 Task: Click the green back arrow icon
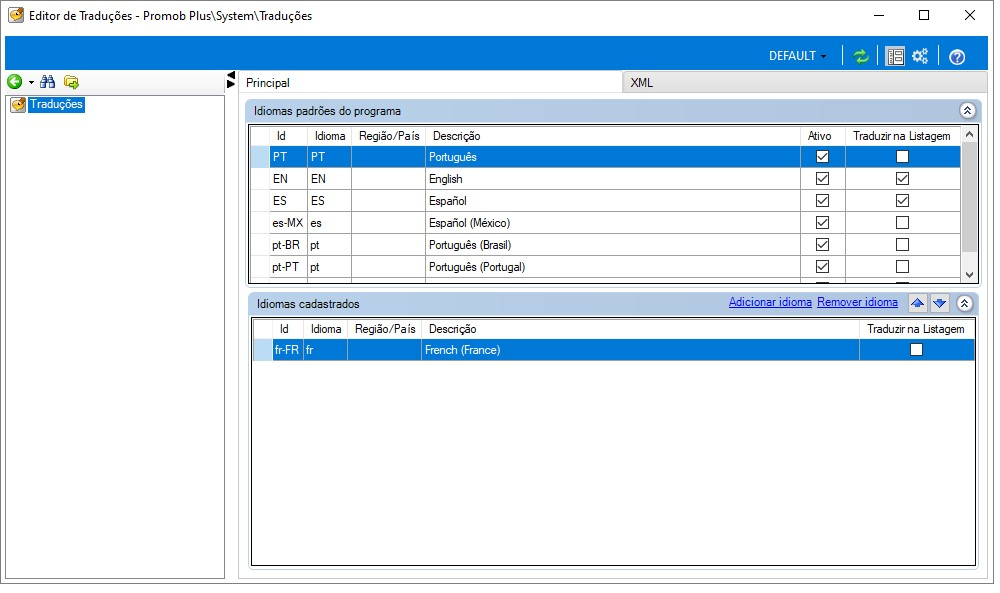tap(15, 82)
